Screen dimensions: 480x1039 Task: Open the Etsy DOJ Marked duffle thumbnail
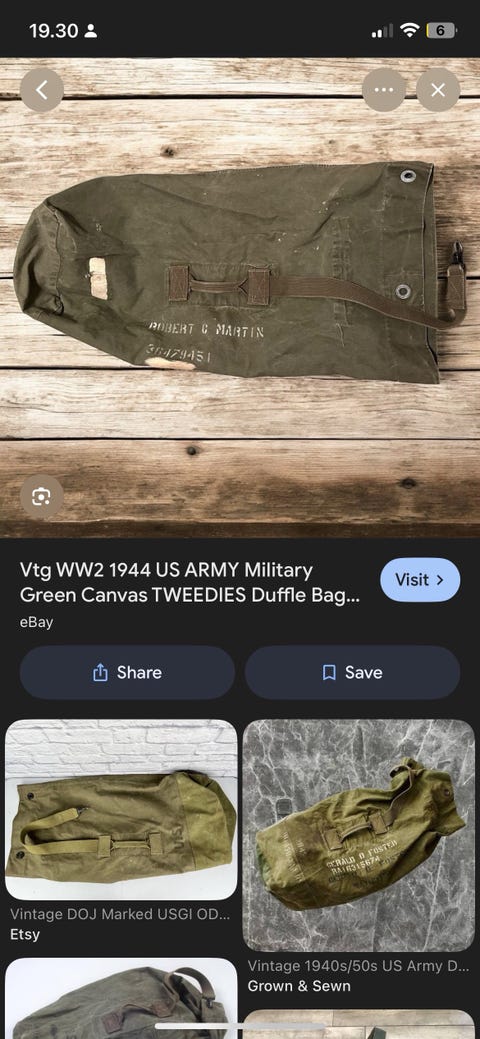pyautogui.click(x=121, y=809)
